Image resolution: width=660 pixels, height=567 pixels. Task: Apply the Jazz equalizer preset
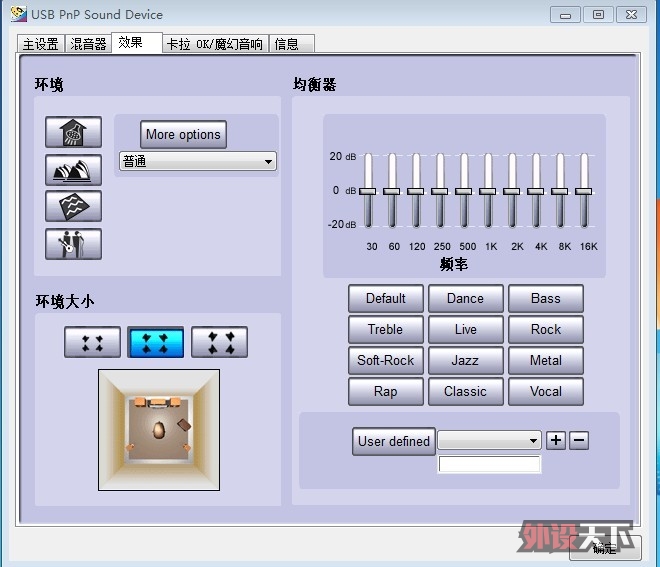click(465, 360)
